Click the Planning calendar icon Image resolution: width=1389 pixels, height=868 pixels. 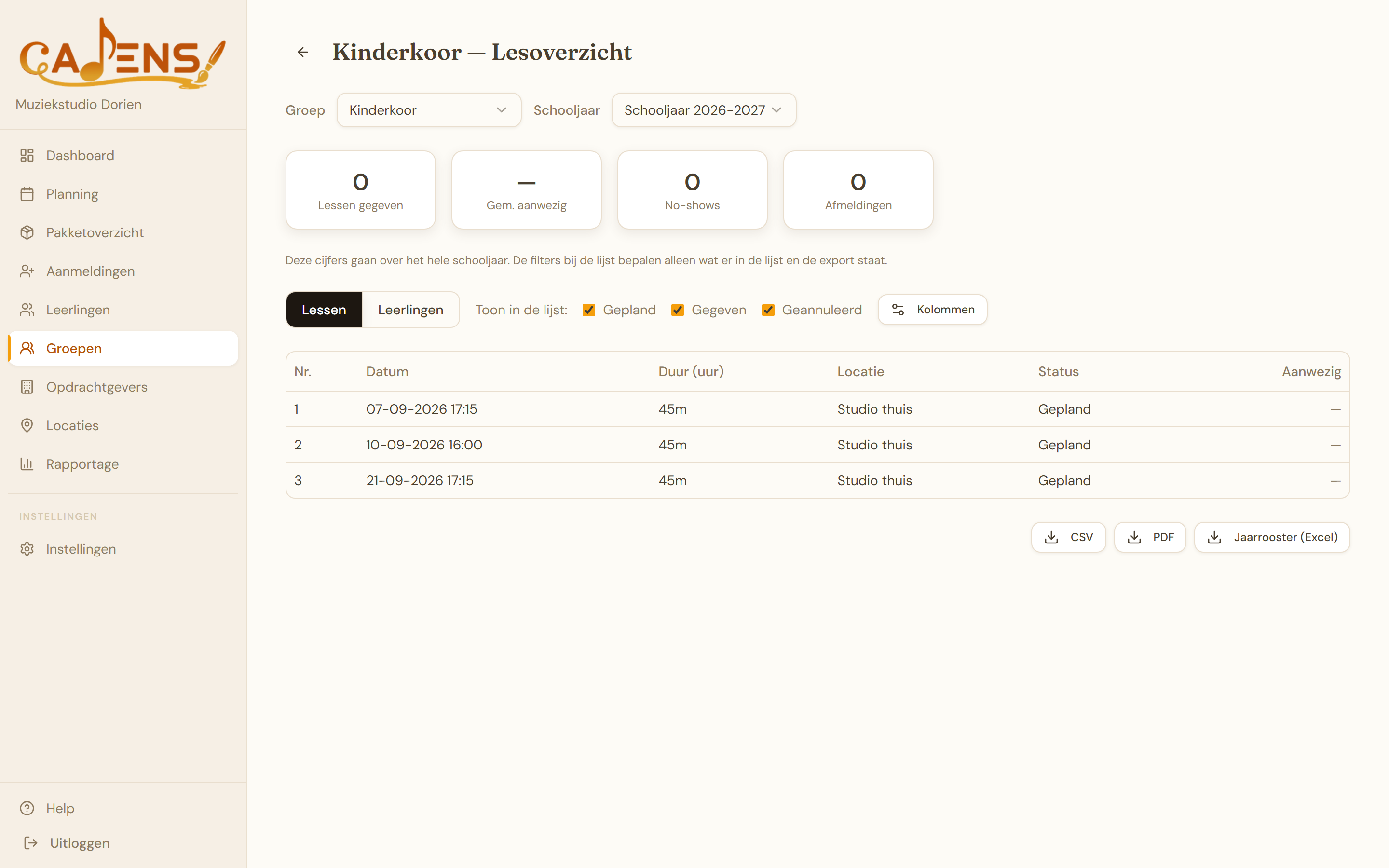tap(27, 194)
